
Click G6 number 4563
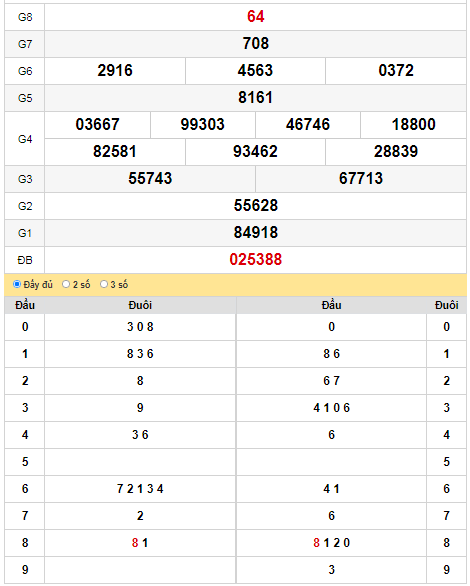(256, 71)
